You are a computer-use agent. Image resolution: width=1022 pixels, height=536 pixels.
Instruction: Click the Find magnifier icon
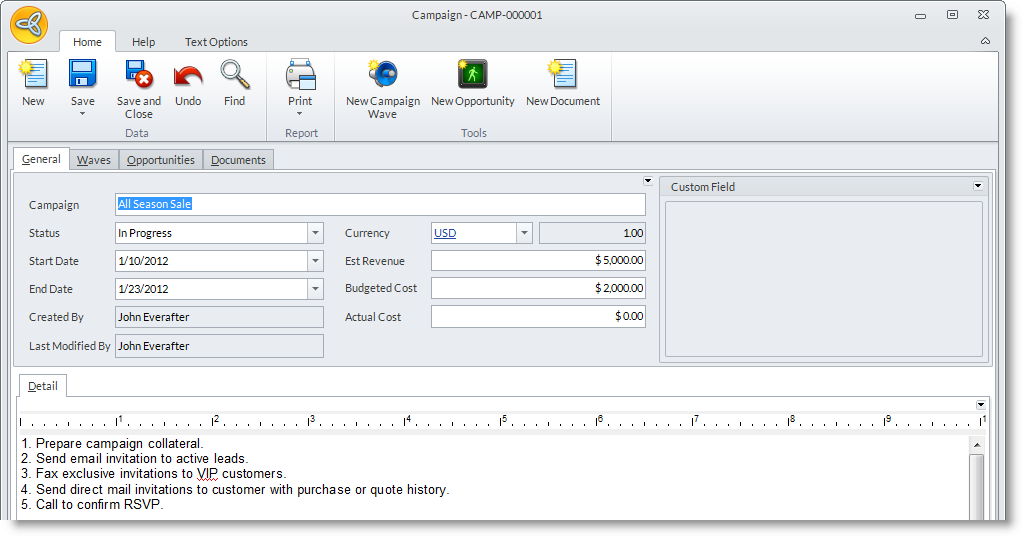234,76
